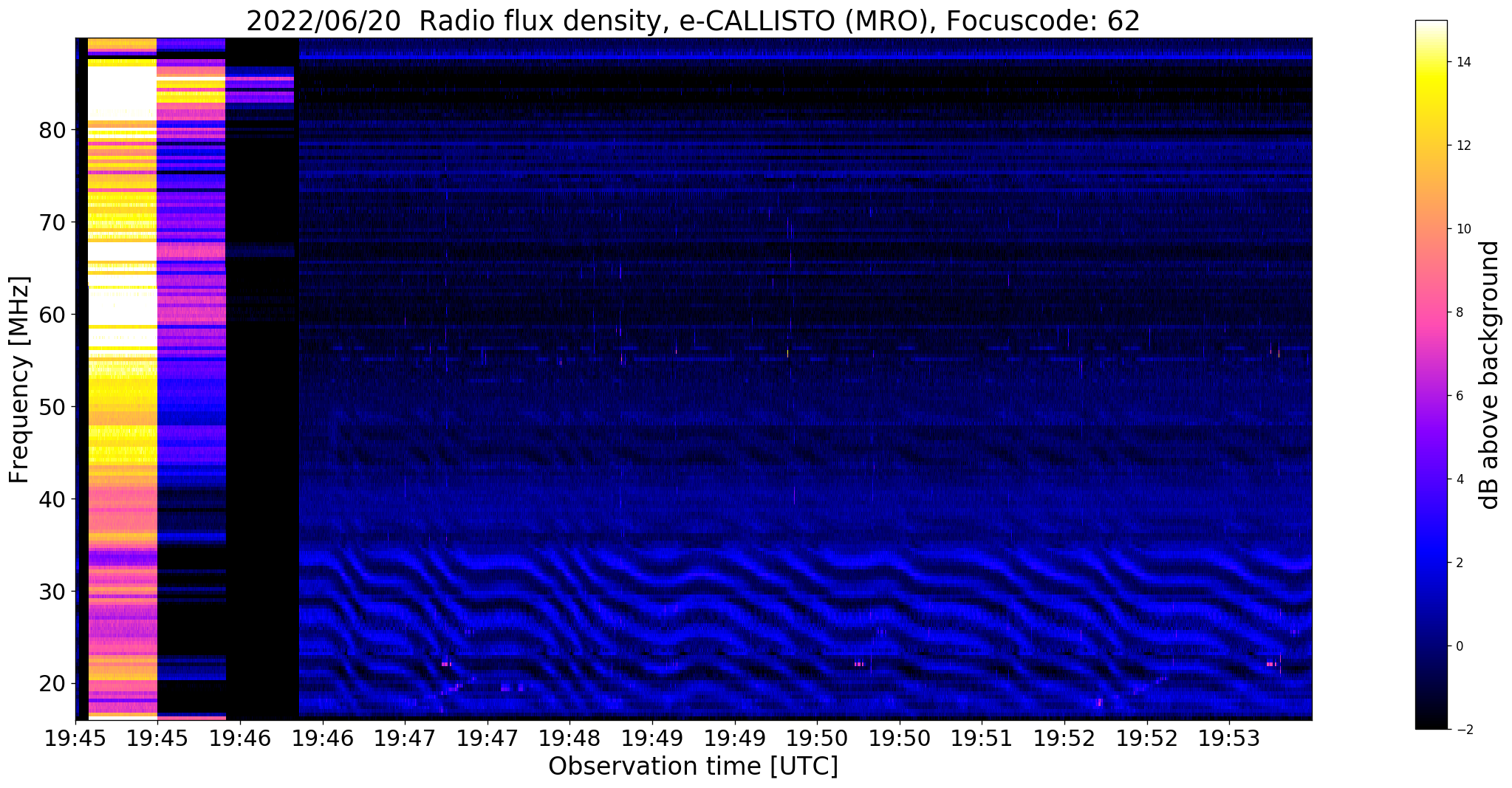Click the 40 MHz frequency tick label
Viewport: 1512px width, 788px height.
pyautogui.click(x=52, y=499)
